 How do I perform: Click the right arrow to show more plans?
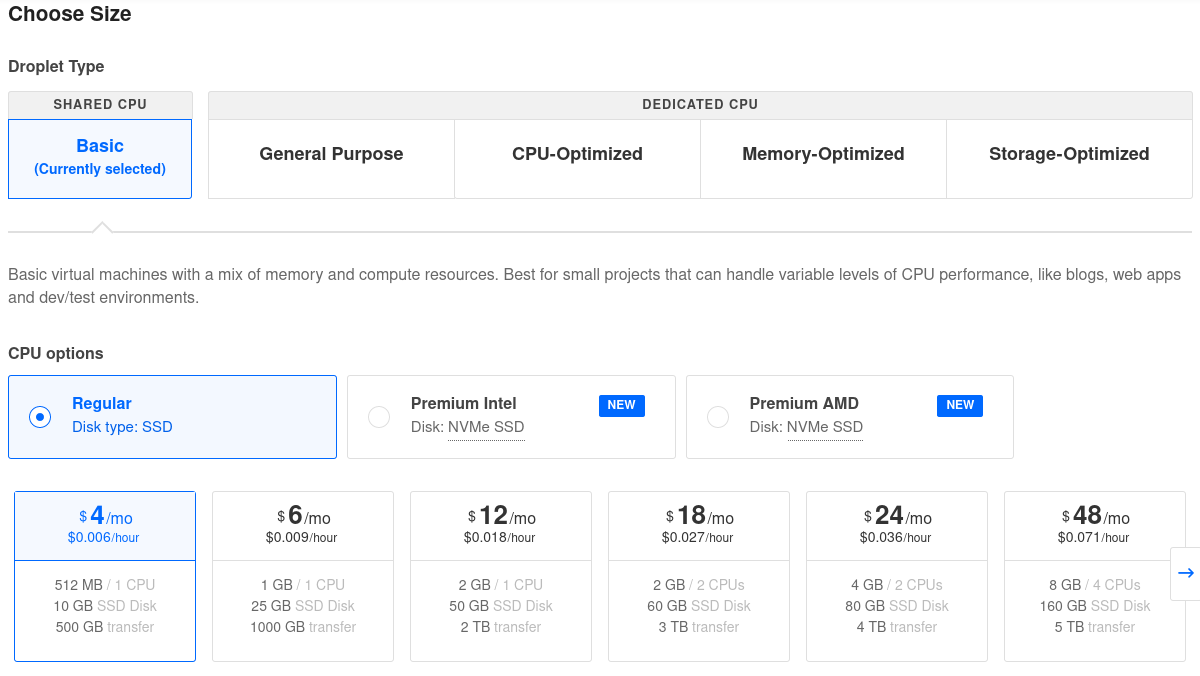(x=1185, y=573)
